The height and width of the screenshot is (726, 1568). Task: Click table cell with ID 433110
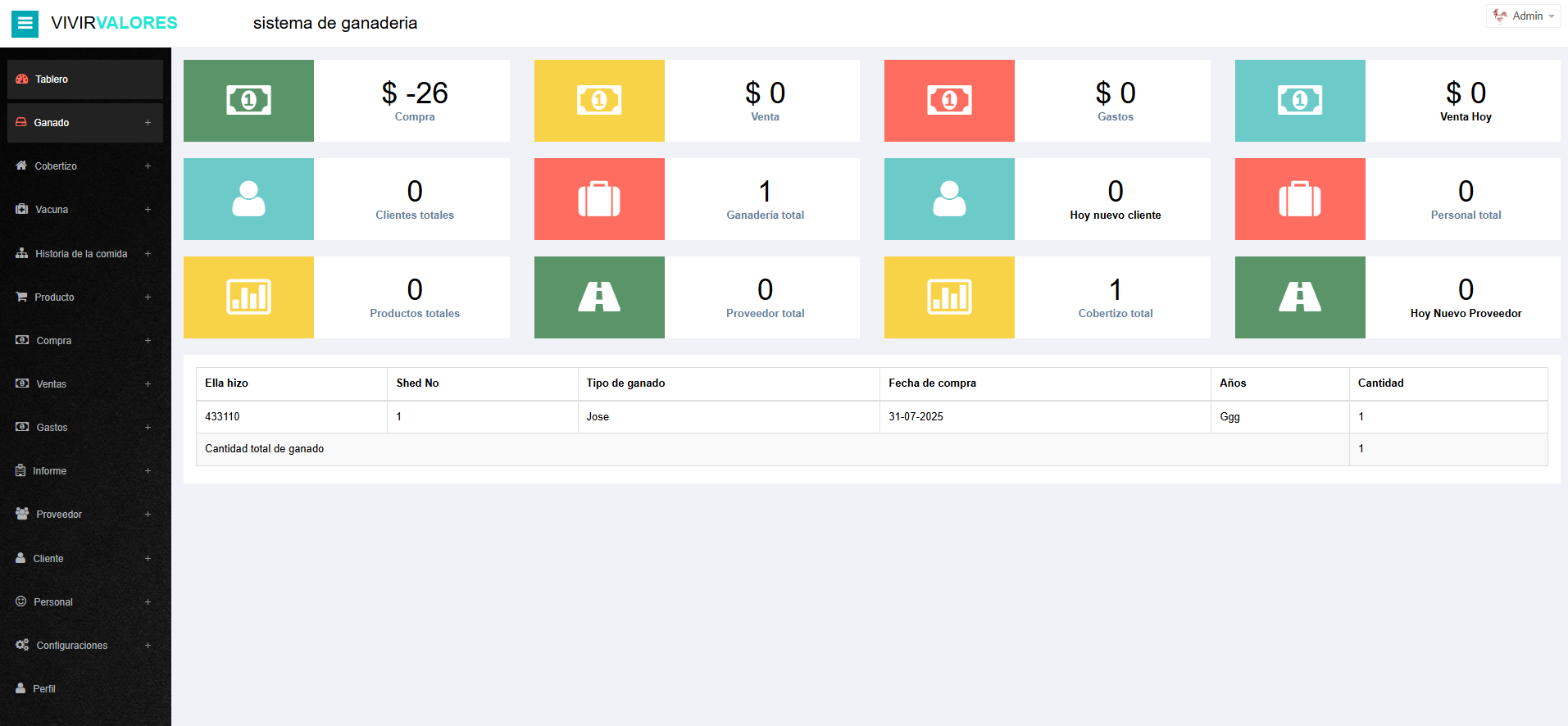click(x=222, y=416)
